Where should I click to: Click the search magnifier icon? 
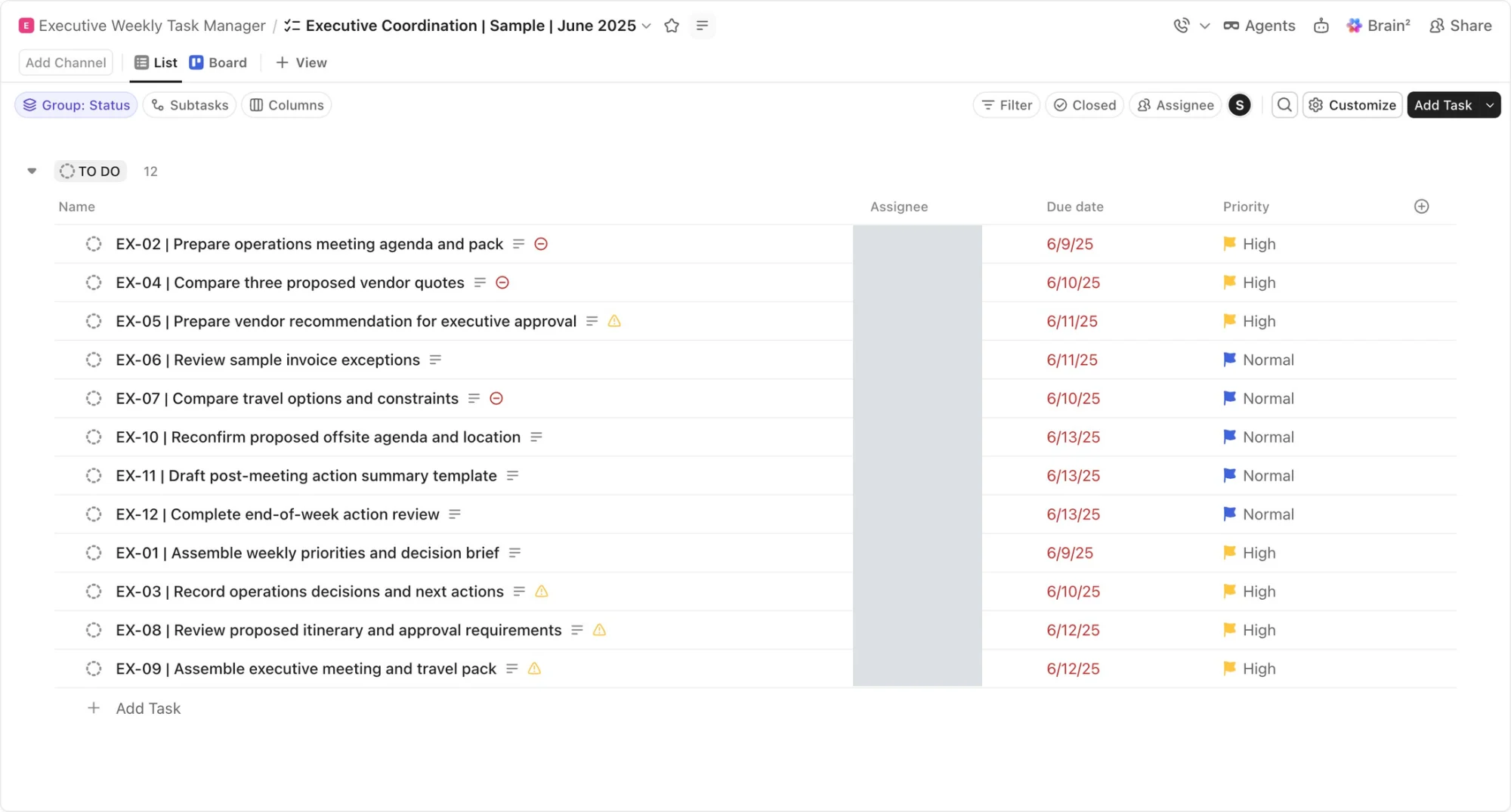coord(1284,105)
